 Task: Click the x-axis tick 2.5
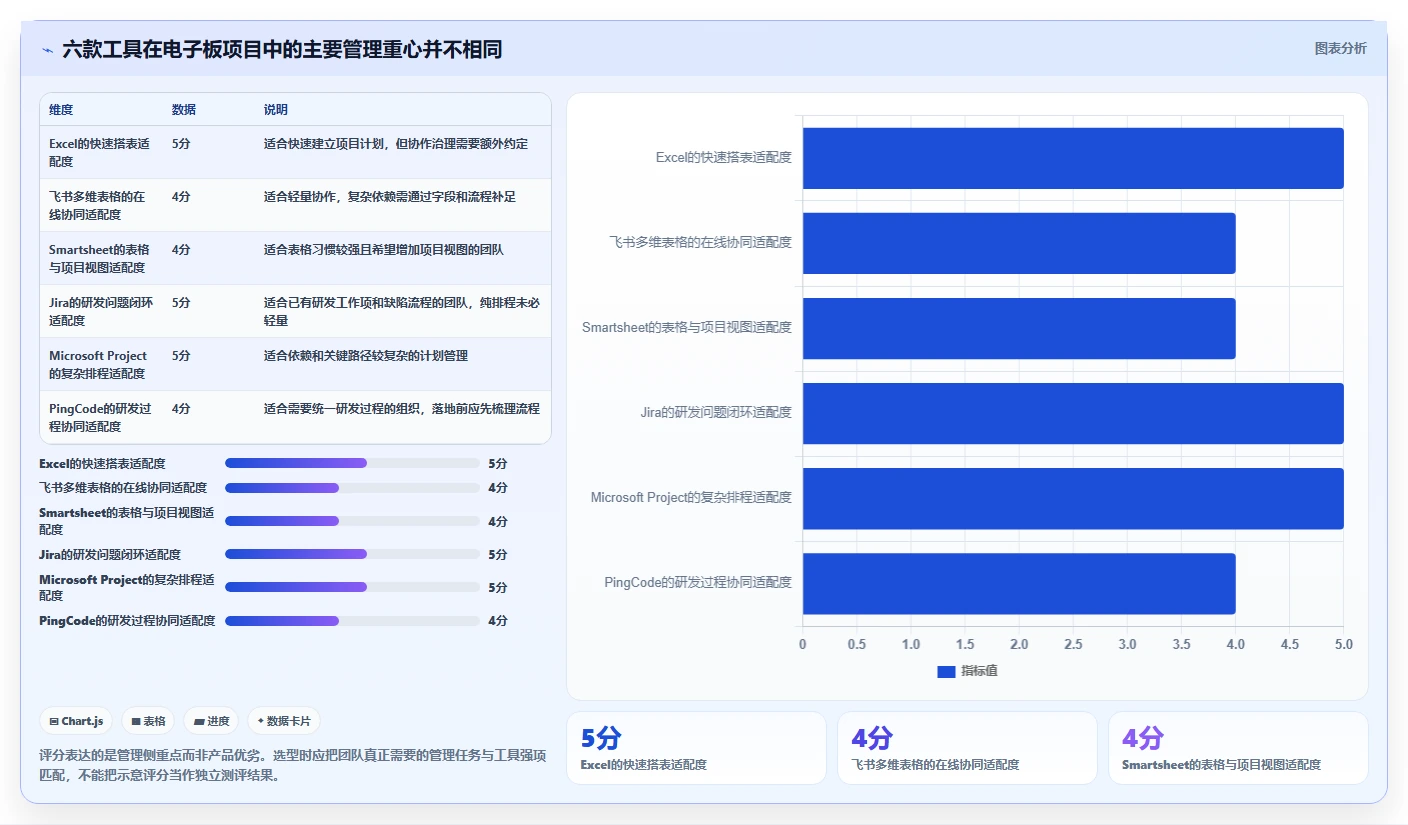[x=1073, y=645]
